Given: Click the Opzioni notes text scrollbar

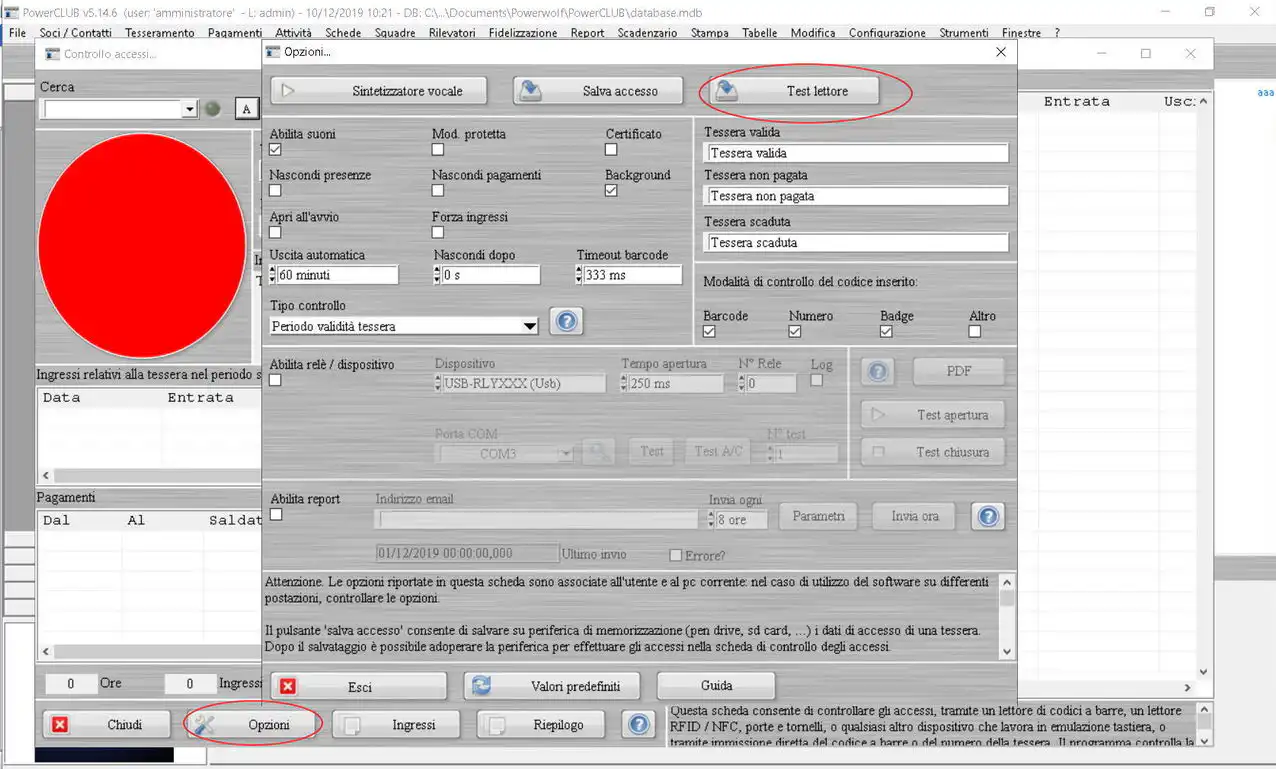Looking at the screenshot, I should click(1007, 616).
